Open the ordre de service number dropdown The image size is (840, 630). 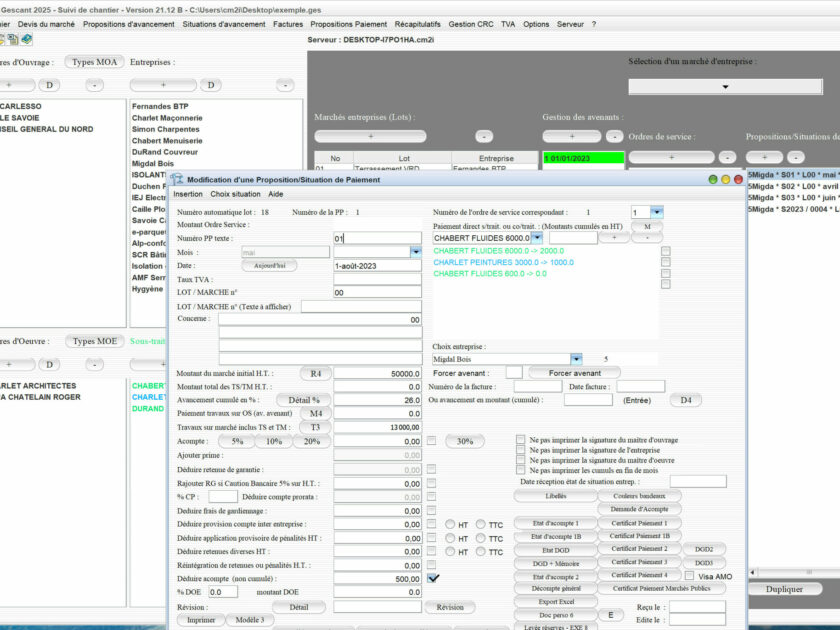pyautogui.click(x=657, y=212)
